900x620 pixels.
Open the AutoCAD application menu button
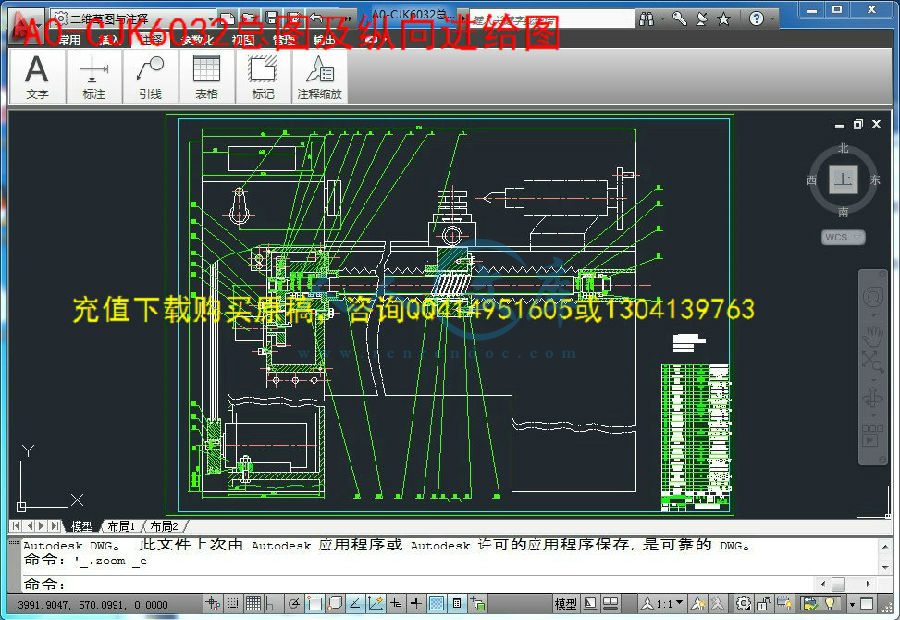26,26
